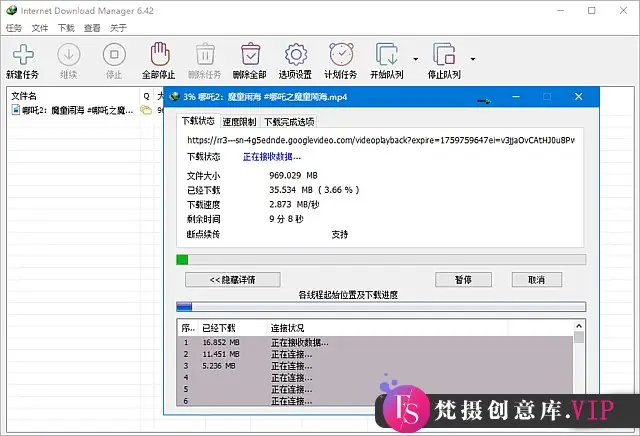Screen dimensions: 640x436
Task: Click the IDM logo in main title bar
Action: coord(12,11)
